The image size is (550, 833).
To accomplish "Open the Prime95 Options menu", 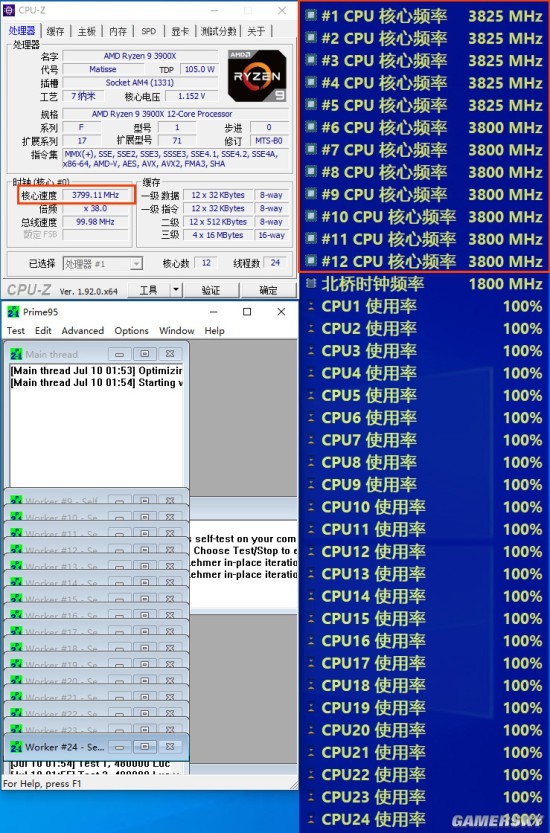I will (131, 330).
